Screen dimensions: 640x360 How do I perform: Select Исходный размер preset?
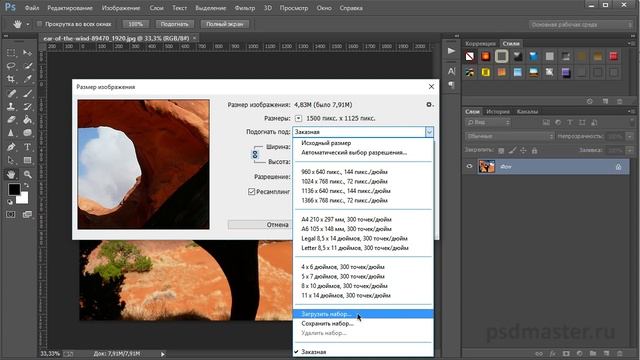point(363,143)
